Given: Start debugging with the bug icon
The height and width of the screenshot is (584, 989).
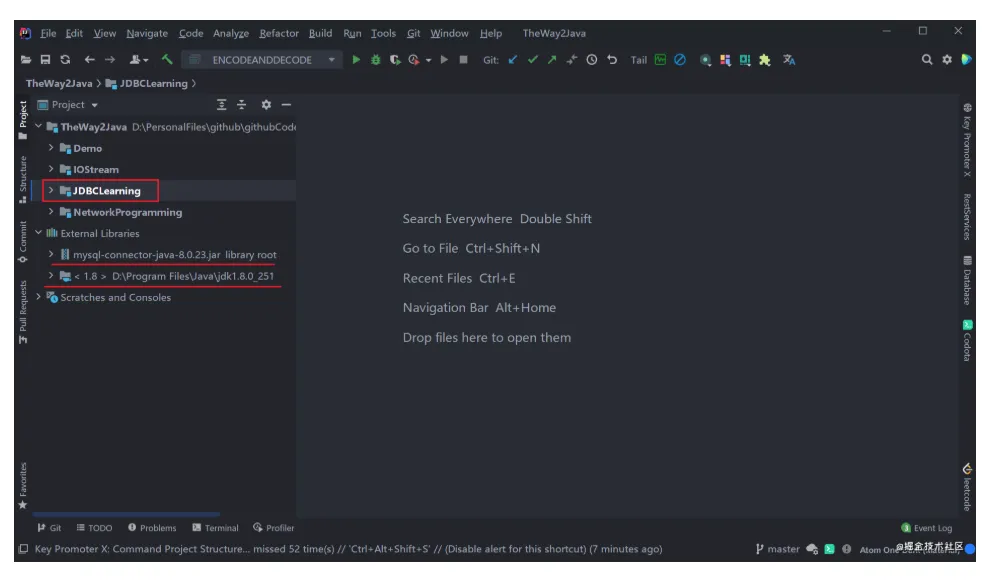Looking at the screenshot, I should coord(376,60).
